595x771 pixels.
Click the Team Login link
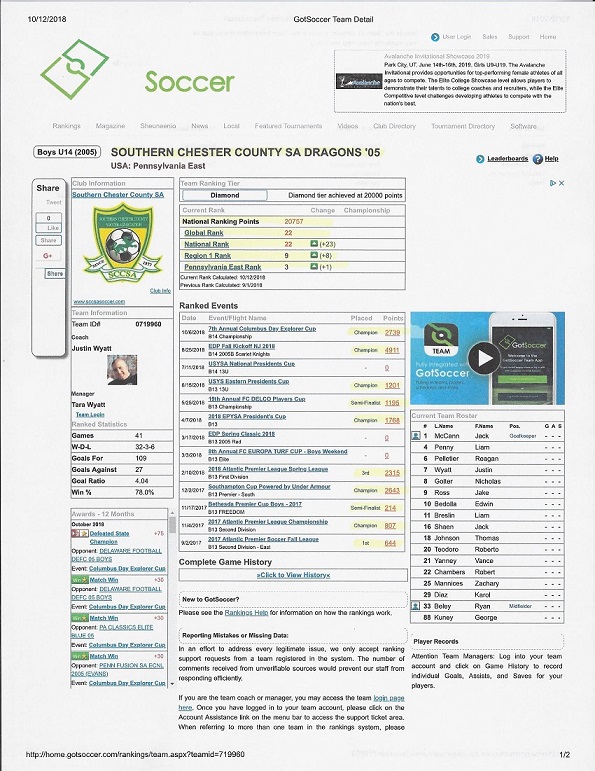pyautogui.click(x=90, y=415)
